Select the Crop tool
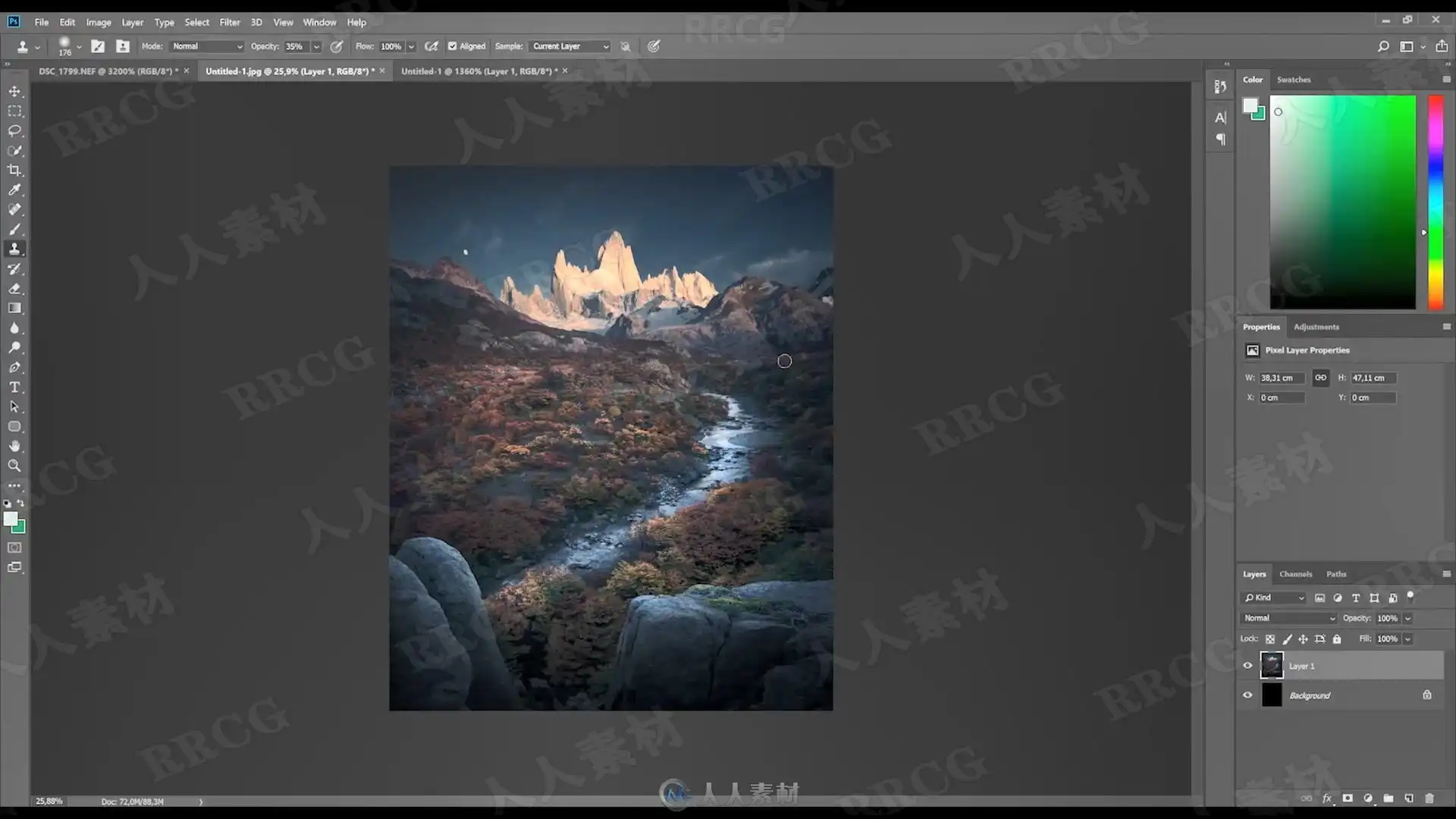Image resolution: width=1456 pixels, height=819 pixels. (14, 170)
